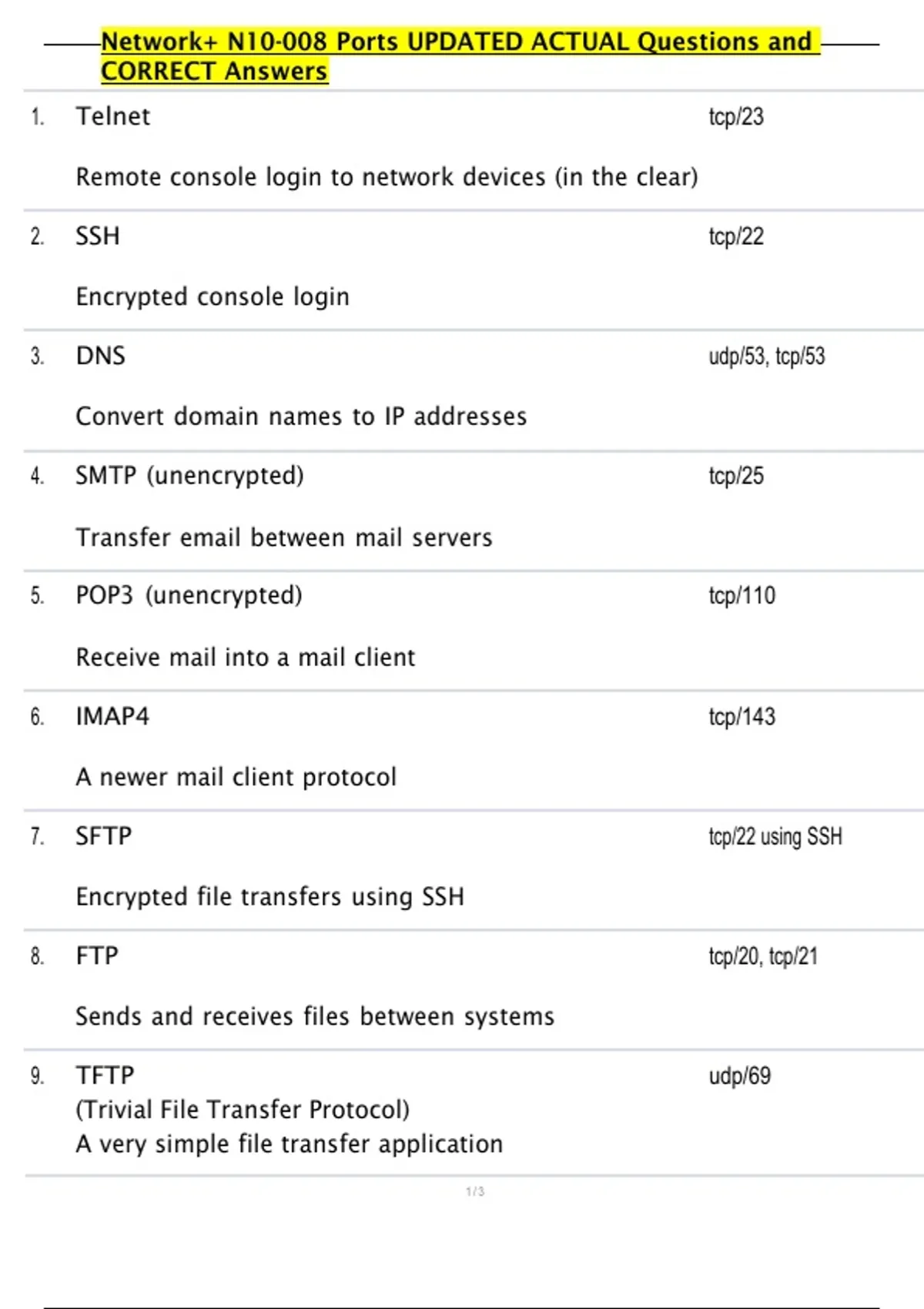Image resolution: width=924 pixels, height=1309 pixels.
Task: Select the SMTP (unencrypted) term
Action: point(189,476)
